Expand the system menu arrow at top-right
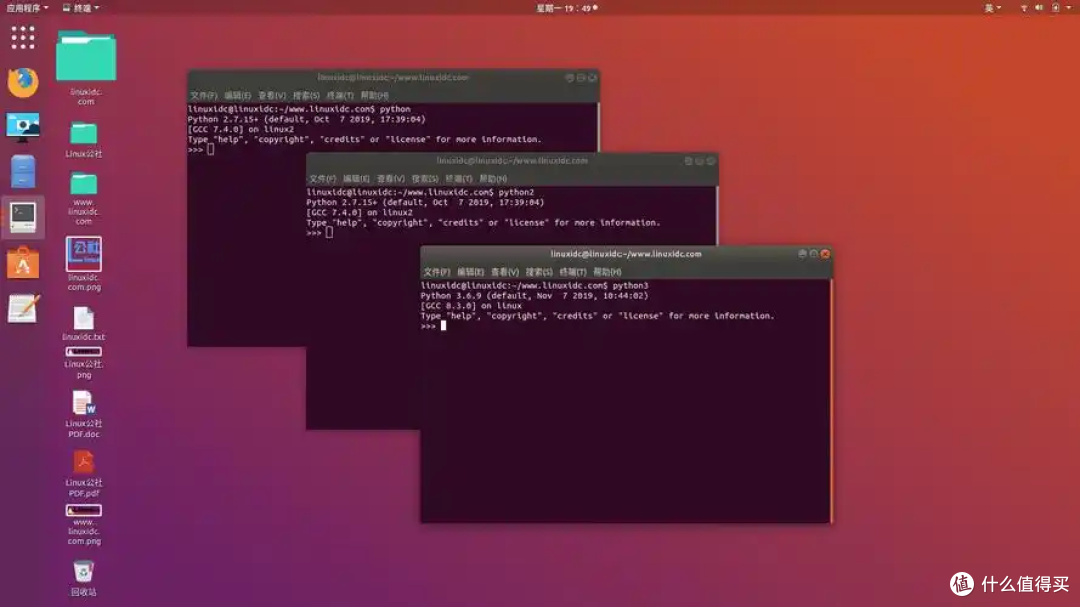Image resolution: width=1080 pixels, height=607 pixels. tap(1069, 8)
